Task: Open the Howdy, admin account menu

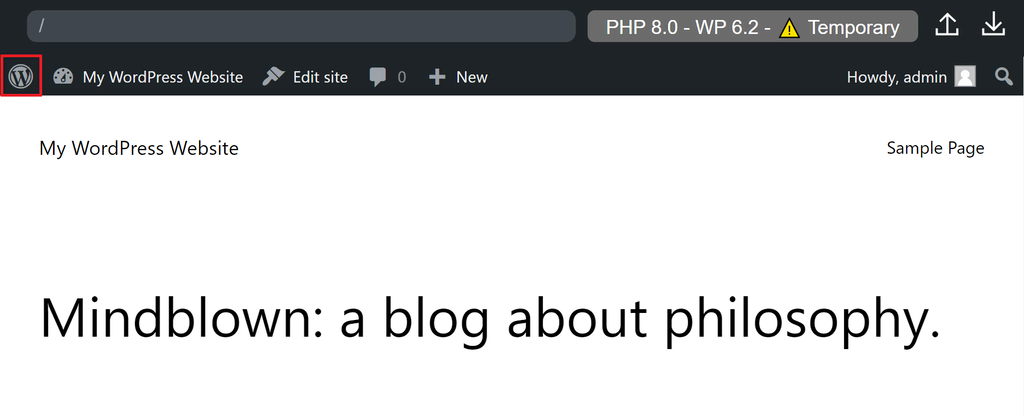Action: [896, 77]
